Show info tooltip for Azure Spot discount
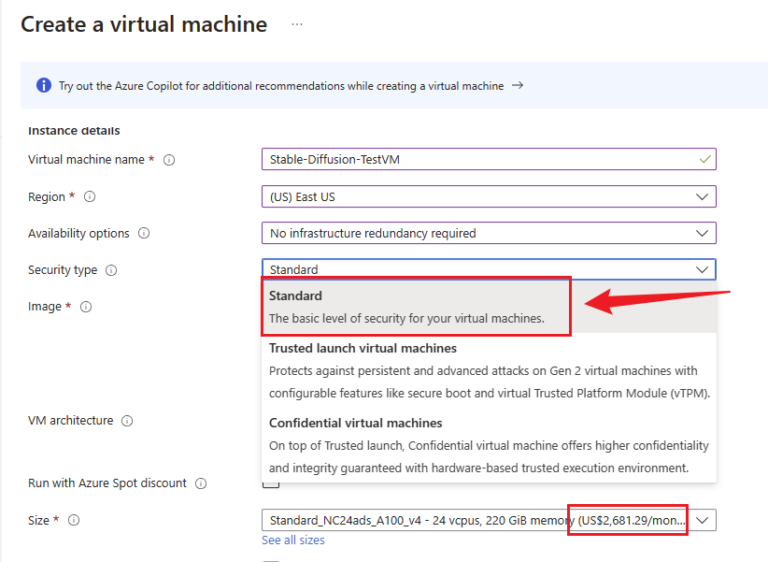This screenshot has height=562, width=768. (201, 483)
